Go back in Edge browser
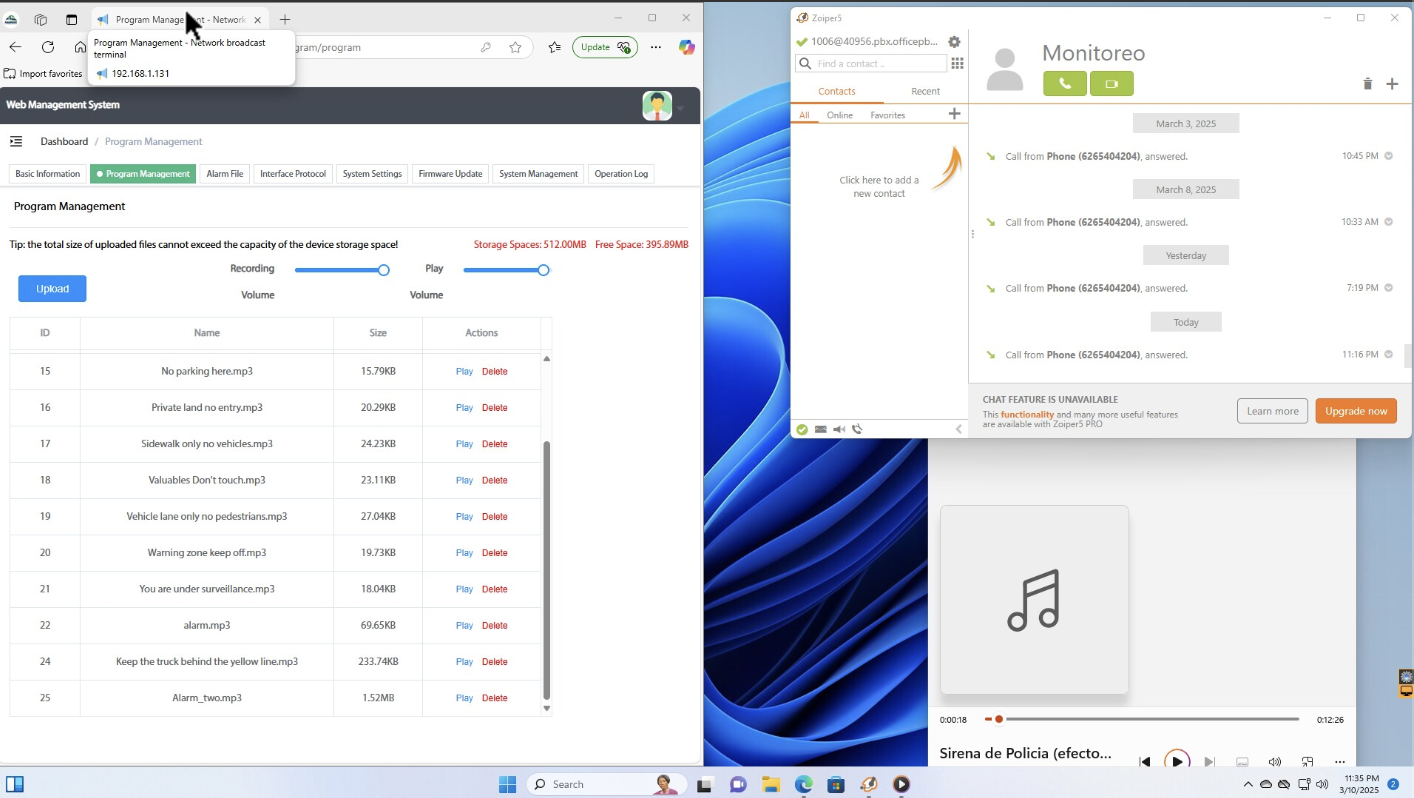 point(15,47)
